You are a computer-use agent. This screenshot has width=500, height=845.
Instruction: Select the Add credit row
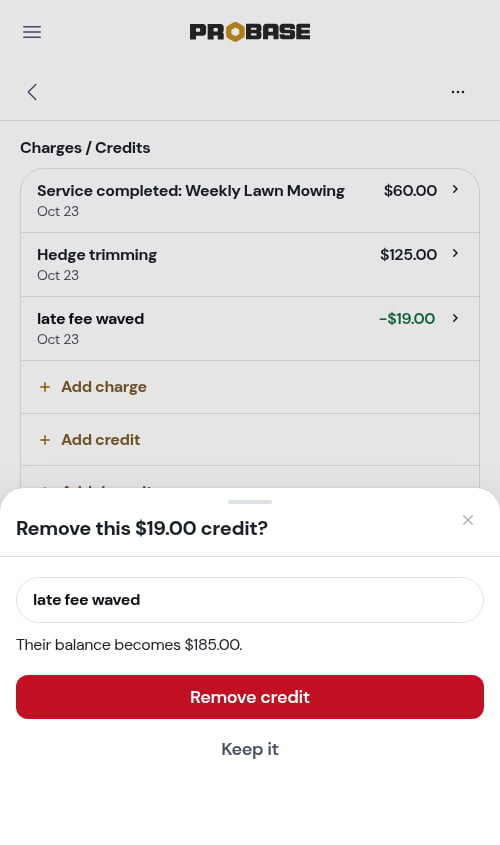pyautogui.click(x=250, y=440)
